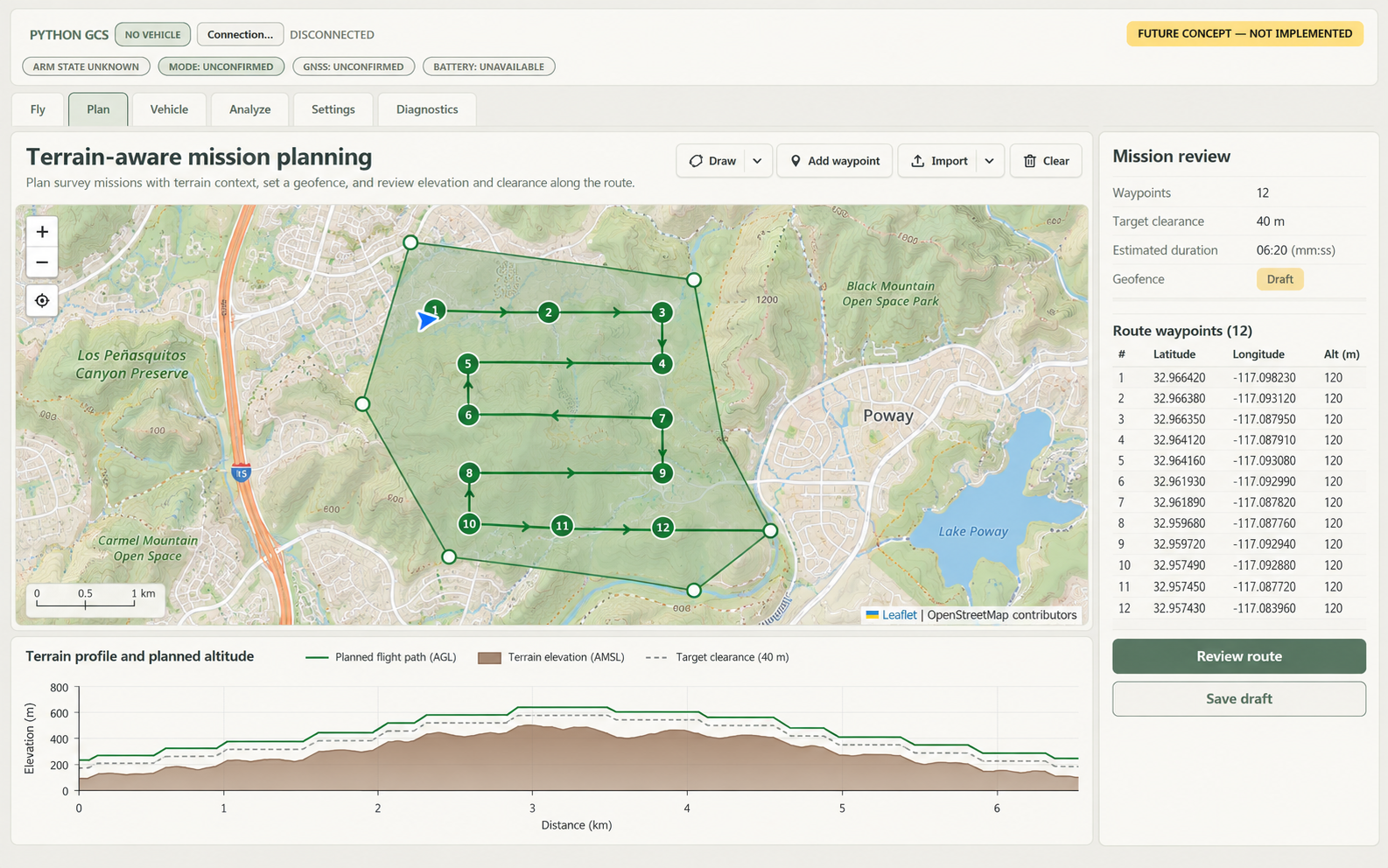The image size is (1388, 868).
Task: Click the Draw button
Action: [x=712, y=161]
